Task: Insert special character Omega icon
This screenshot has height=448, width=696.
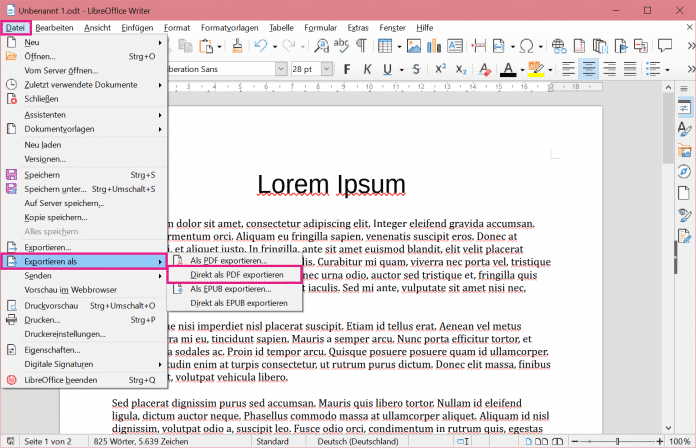Action: (x=526, y=46)
